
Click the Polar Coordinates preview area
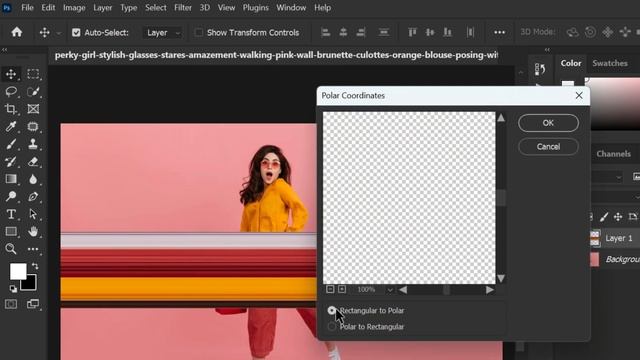(409, 198)
